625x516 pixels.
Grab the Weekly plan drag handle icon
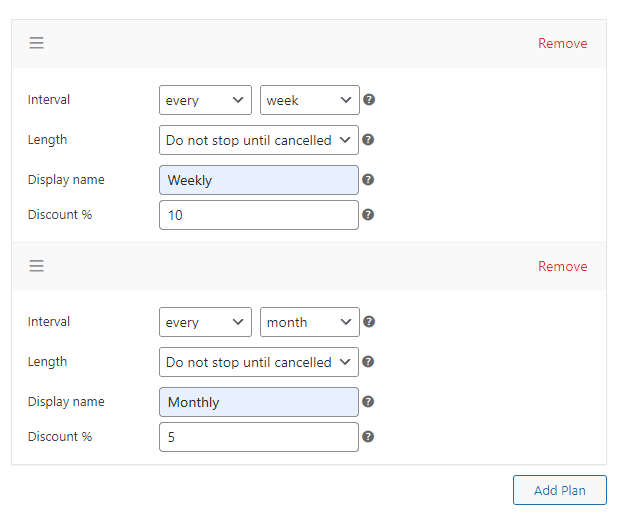click(36, 43)
